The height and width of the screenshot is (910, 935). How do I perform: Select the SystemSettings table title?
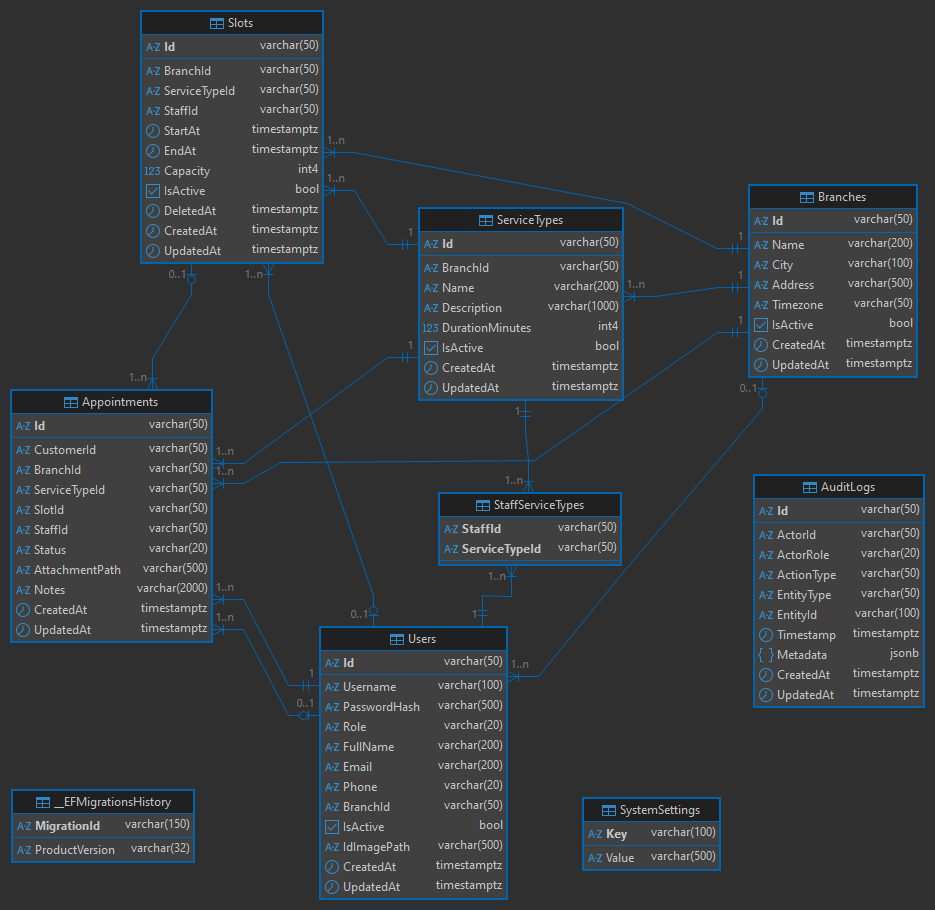(x=660, y=810)
